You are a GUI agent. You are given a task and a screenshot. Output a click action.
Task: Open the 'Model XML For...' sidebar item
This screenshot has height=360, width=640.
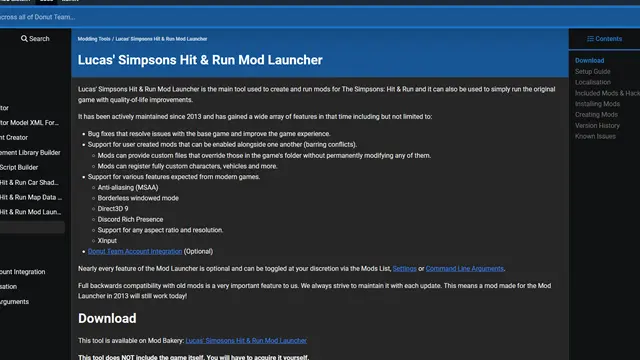[29, 122]
